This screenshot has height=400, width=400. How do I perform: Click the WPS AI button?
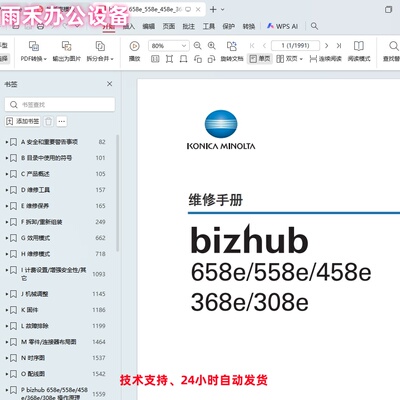click(x=283, y=26)
